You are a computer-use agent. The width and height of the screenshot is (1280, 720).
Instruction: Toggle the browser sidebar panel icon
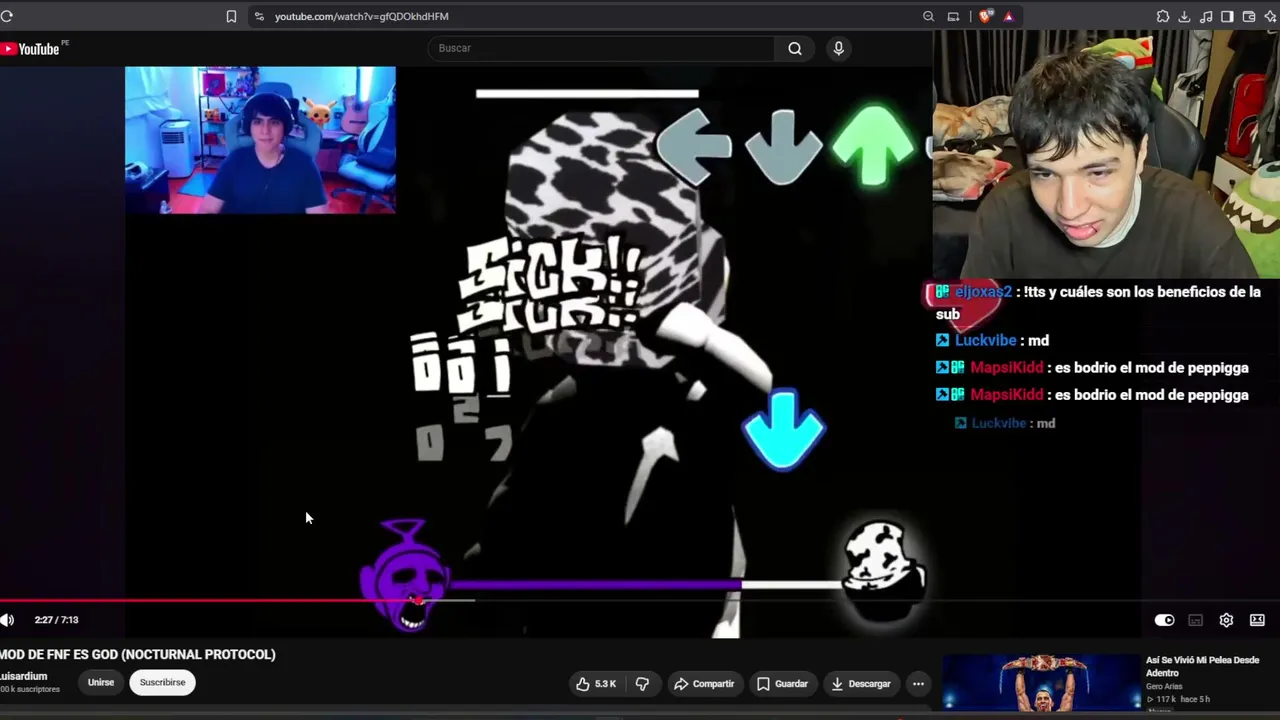click(1227, 16)
